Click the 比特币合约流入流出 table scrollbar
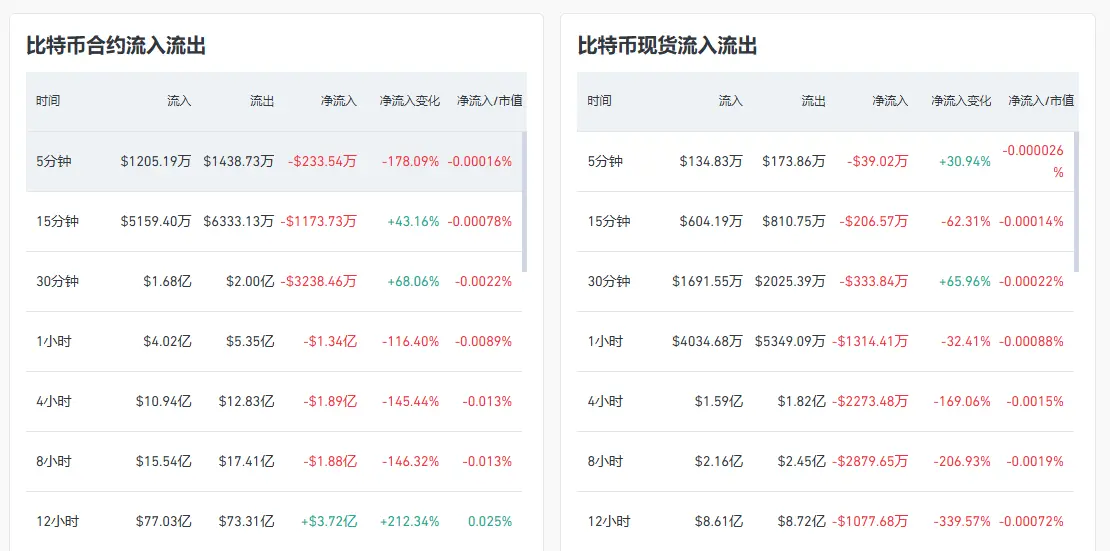The width and height of the screenshot is (1110, 551). pyautogui.click(x=524, y=201)
